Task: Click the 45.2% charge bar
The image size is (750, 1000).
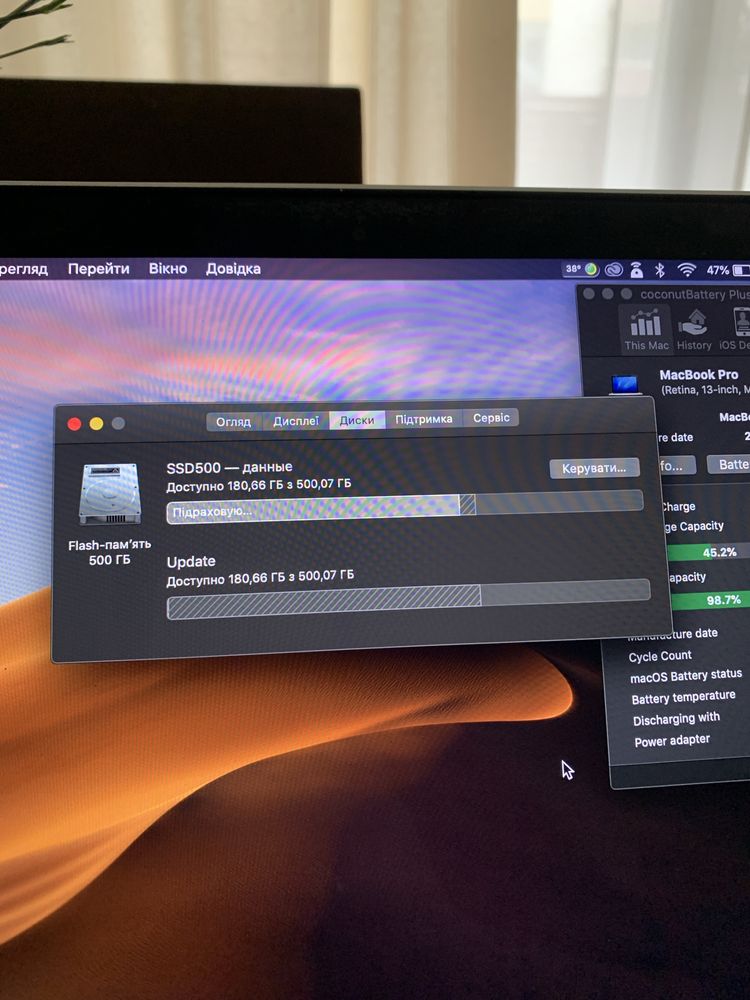Action: coord(709,552)
